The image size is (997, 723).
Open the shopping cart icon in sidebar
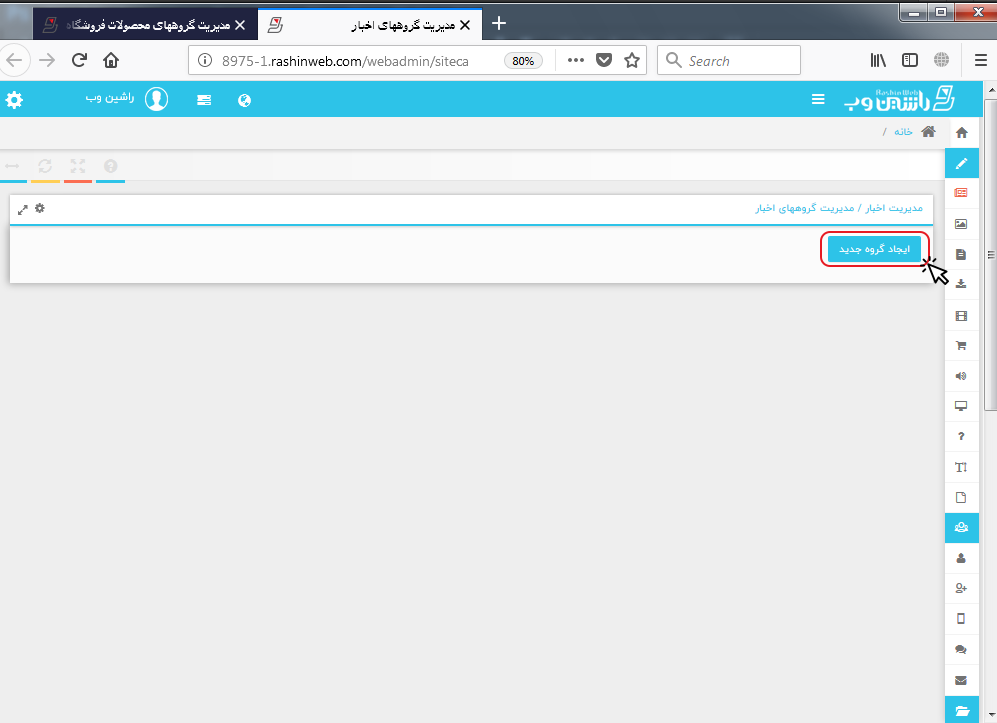pos(961,346)
